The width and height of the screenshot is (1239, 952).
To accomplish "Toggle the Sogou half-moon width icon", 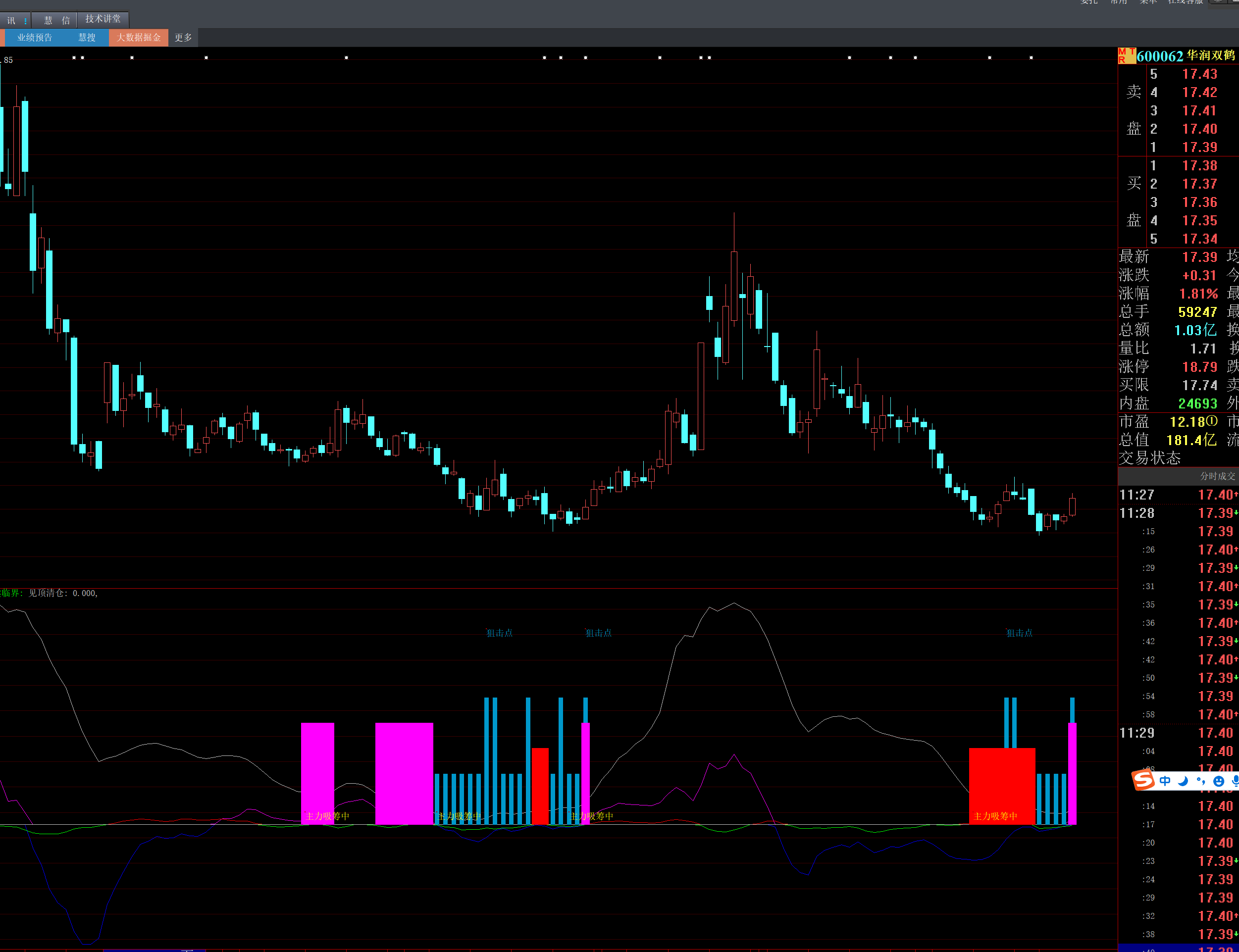I will point(1183,781).
